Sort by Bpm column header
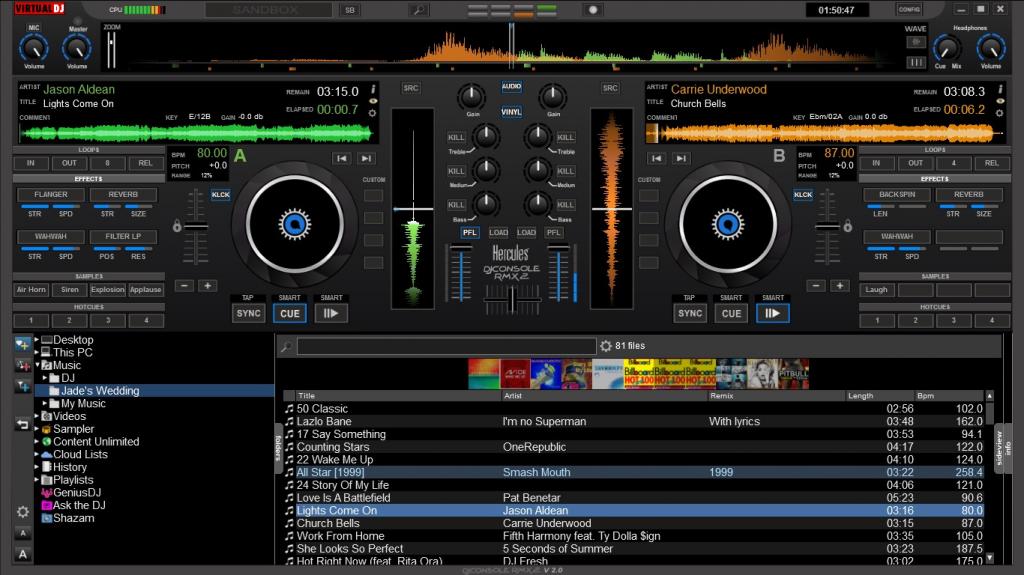The height and width of the screenshot is (575, 1024). (948, 396)
